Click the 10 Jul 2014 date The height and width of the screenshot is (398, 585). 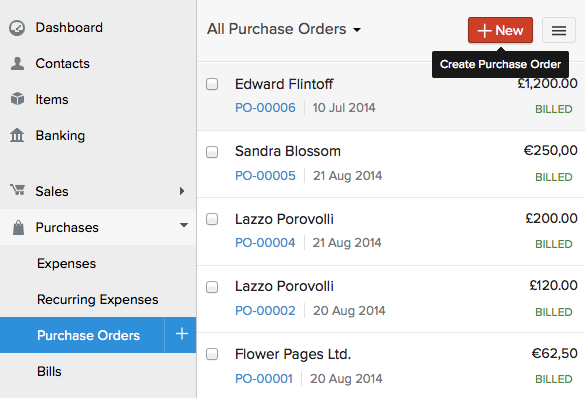[344, 108]
